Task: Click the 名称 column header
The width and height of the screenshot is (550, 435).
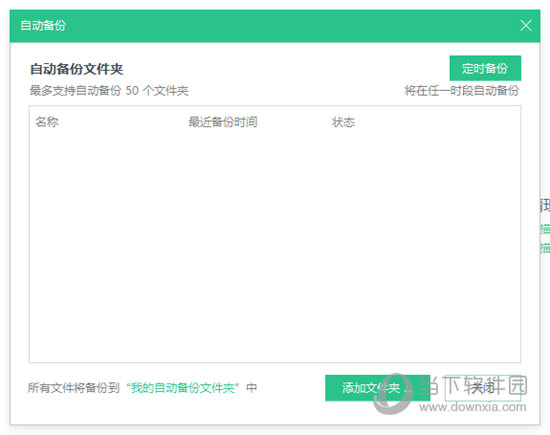Action: [47, 122]
